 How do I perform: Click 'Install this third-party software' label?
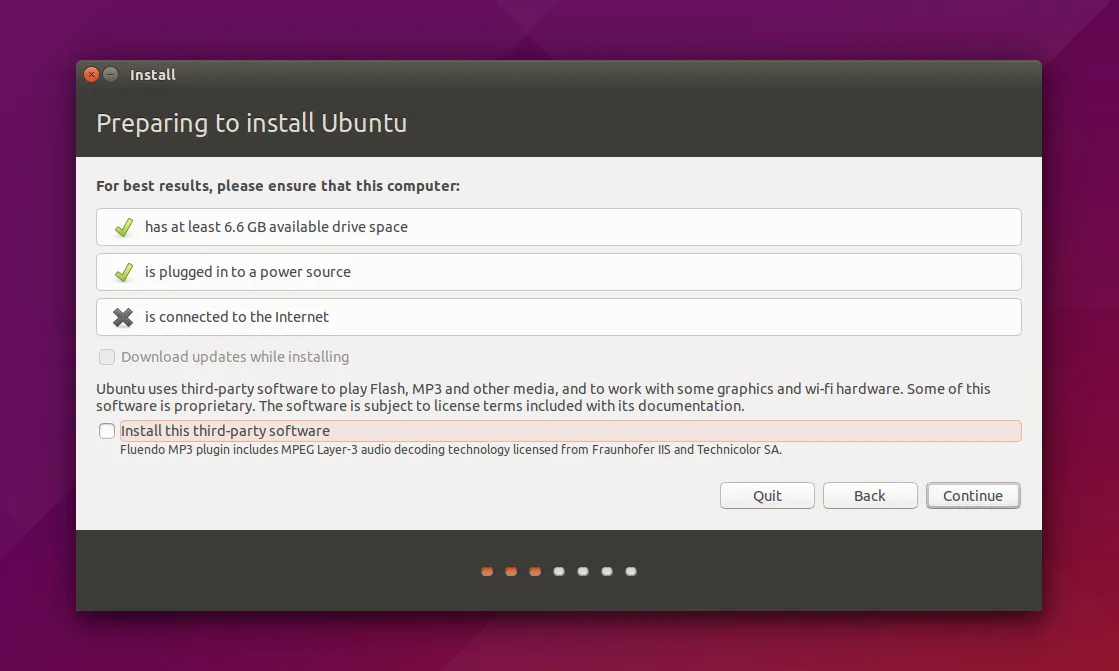(226, 430)
